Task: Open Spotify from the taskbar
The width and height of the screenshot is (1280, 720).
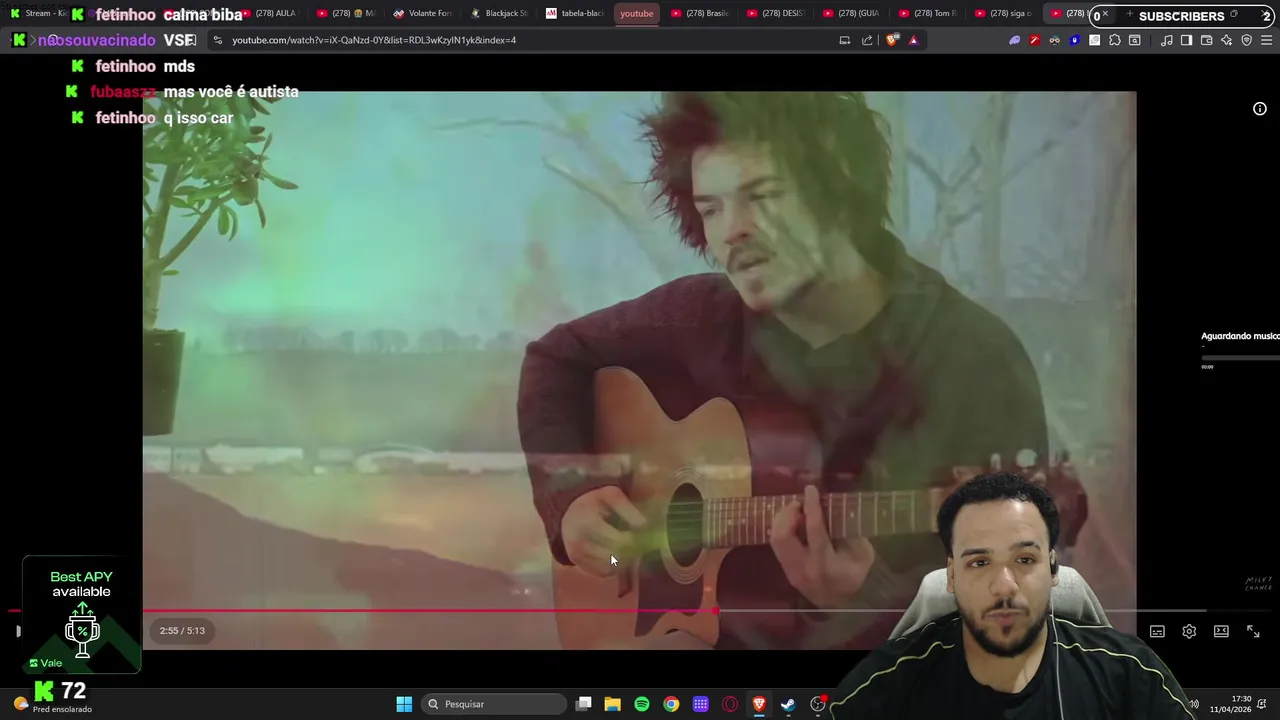Action: pos(642,704)
